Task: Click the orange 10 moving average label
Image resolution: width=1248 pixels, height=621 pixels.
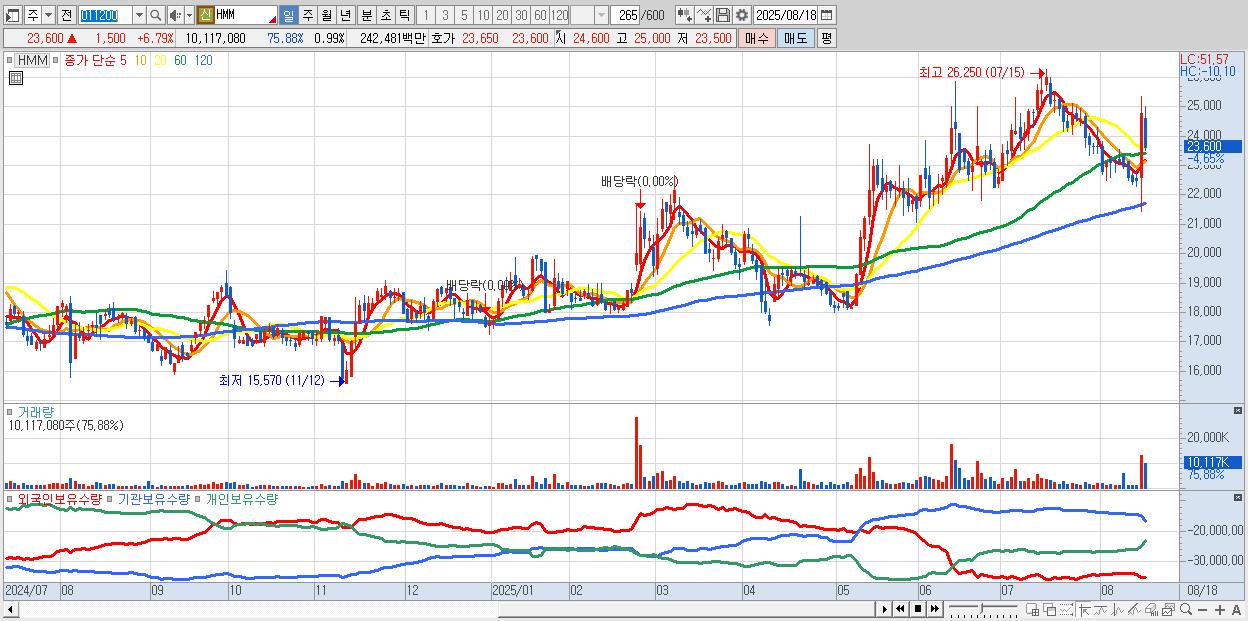Action: pyautogui.click(x=141, y=60)
